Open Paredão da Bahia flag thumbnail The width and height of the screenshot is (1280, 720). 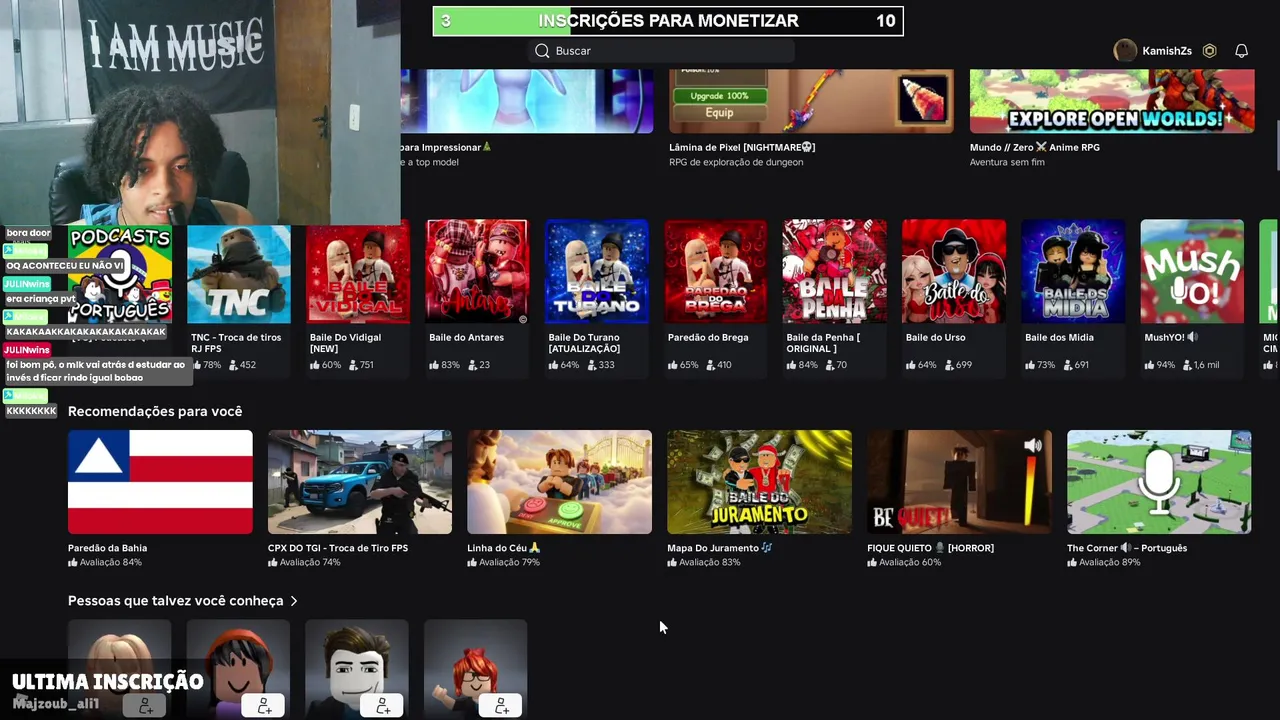160,482
